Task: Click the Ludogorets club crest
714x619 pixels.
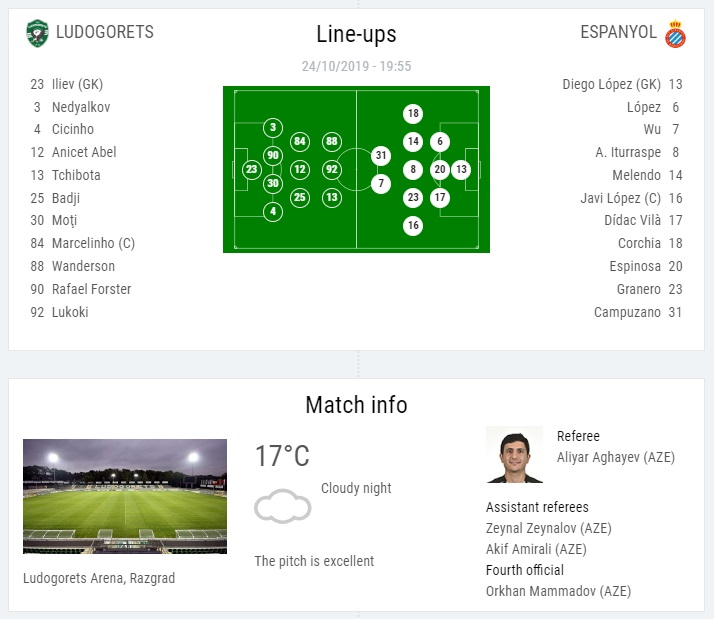Action: pyautogui.click(x=37, y=33)
